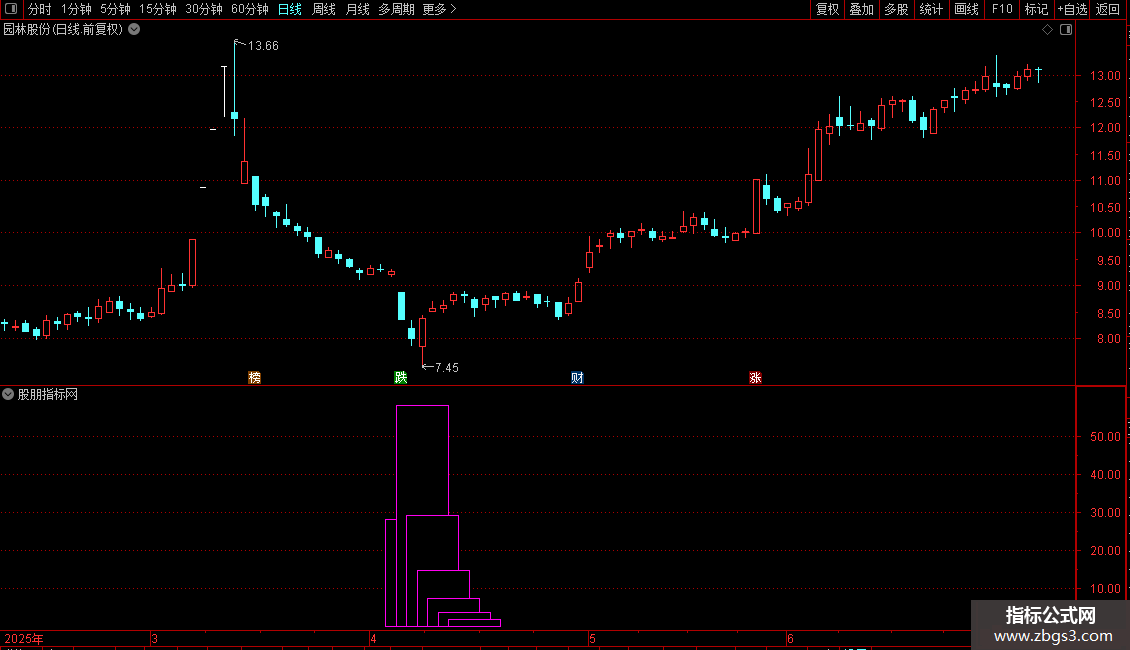1130x650 pixels.
Task: Open F10 company info
Action: coord(1002,9)
